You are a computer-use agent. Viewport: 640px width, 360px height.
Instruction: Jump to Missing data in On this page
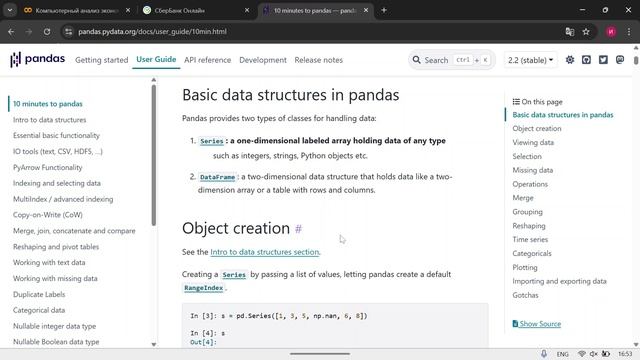click(x=533, y=170)
